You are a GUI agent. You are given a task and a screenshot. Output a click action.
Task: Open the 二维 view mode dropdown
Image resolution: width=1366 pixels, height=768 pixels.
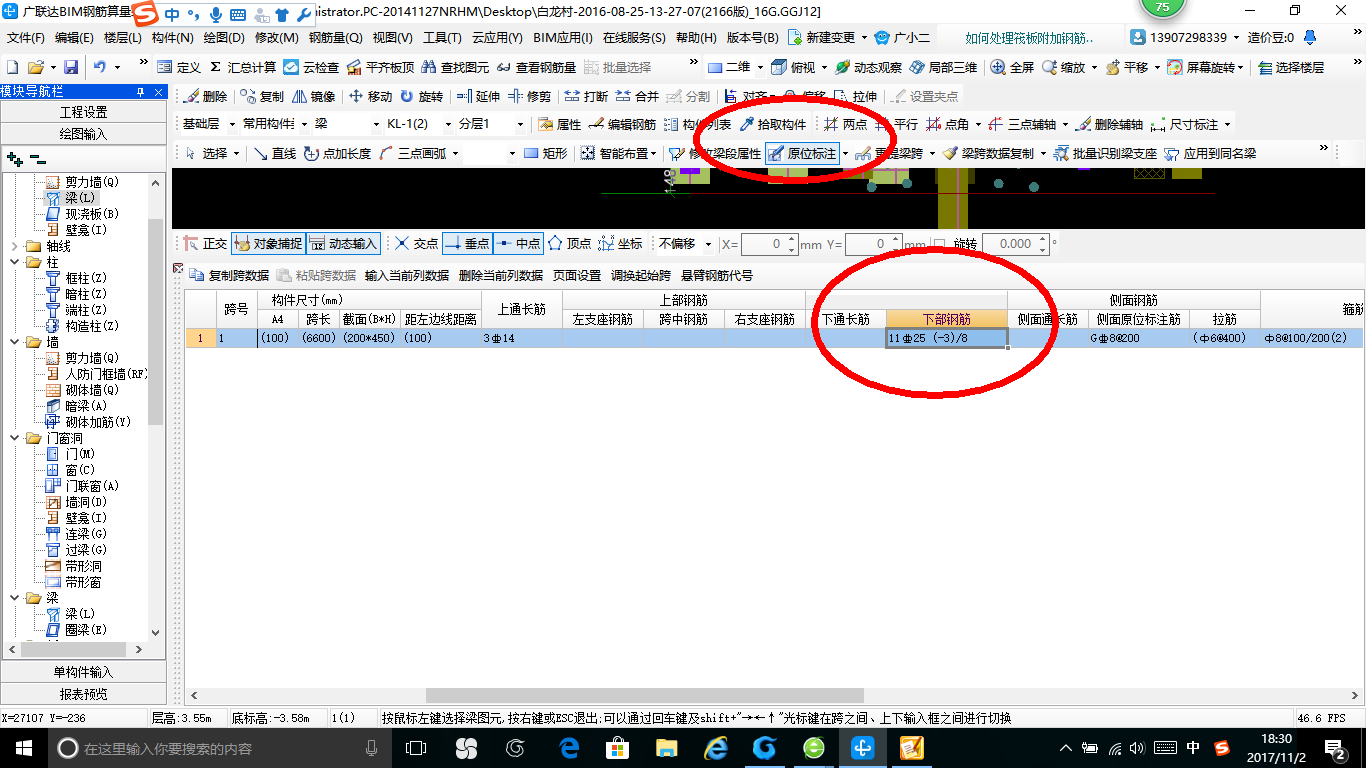click(759, 67)
